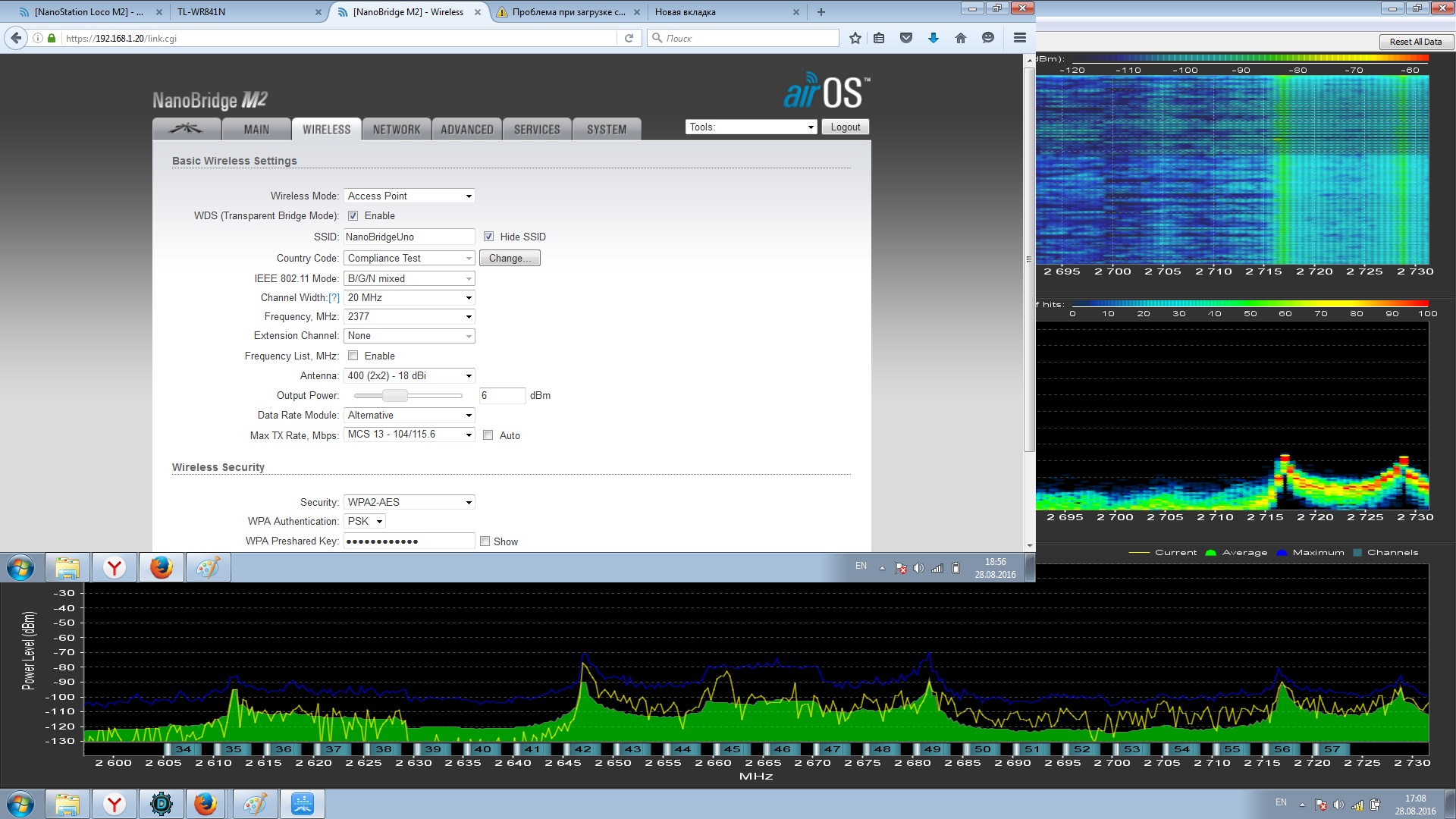
Task: Switch to the SERVICES tab
Action: 537,130
